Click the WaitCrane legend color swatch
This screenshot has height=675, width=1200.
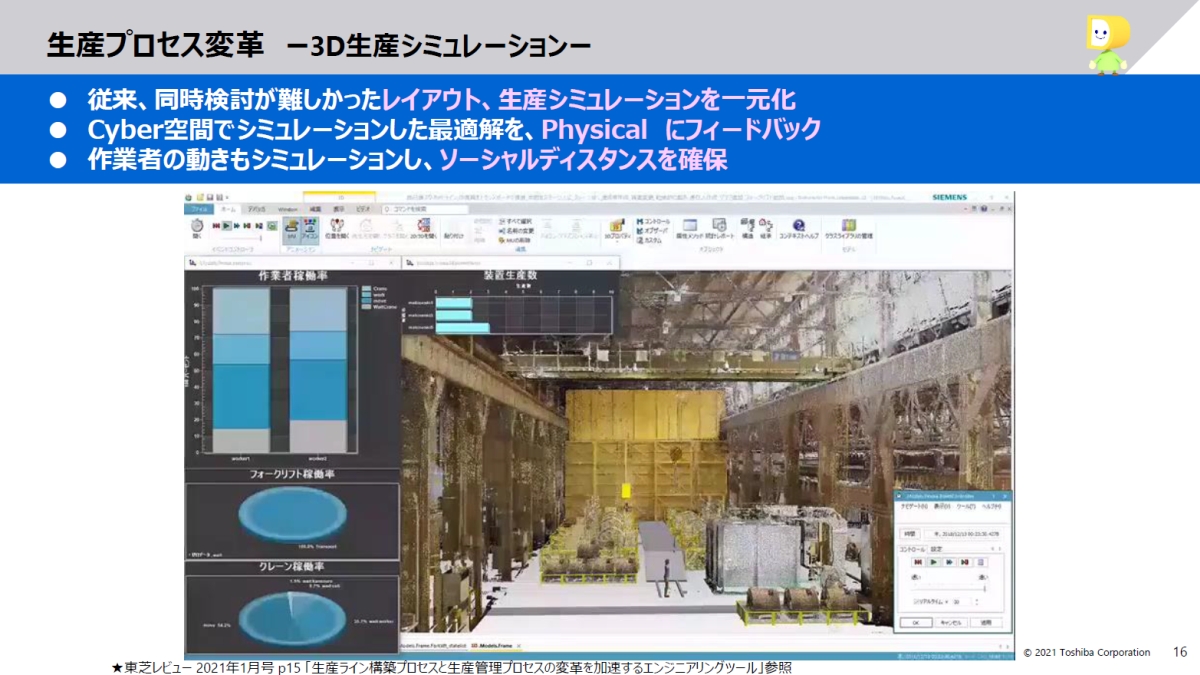[365, 307]
